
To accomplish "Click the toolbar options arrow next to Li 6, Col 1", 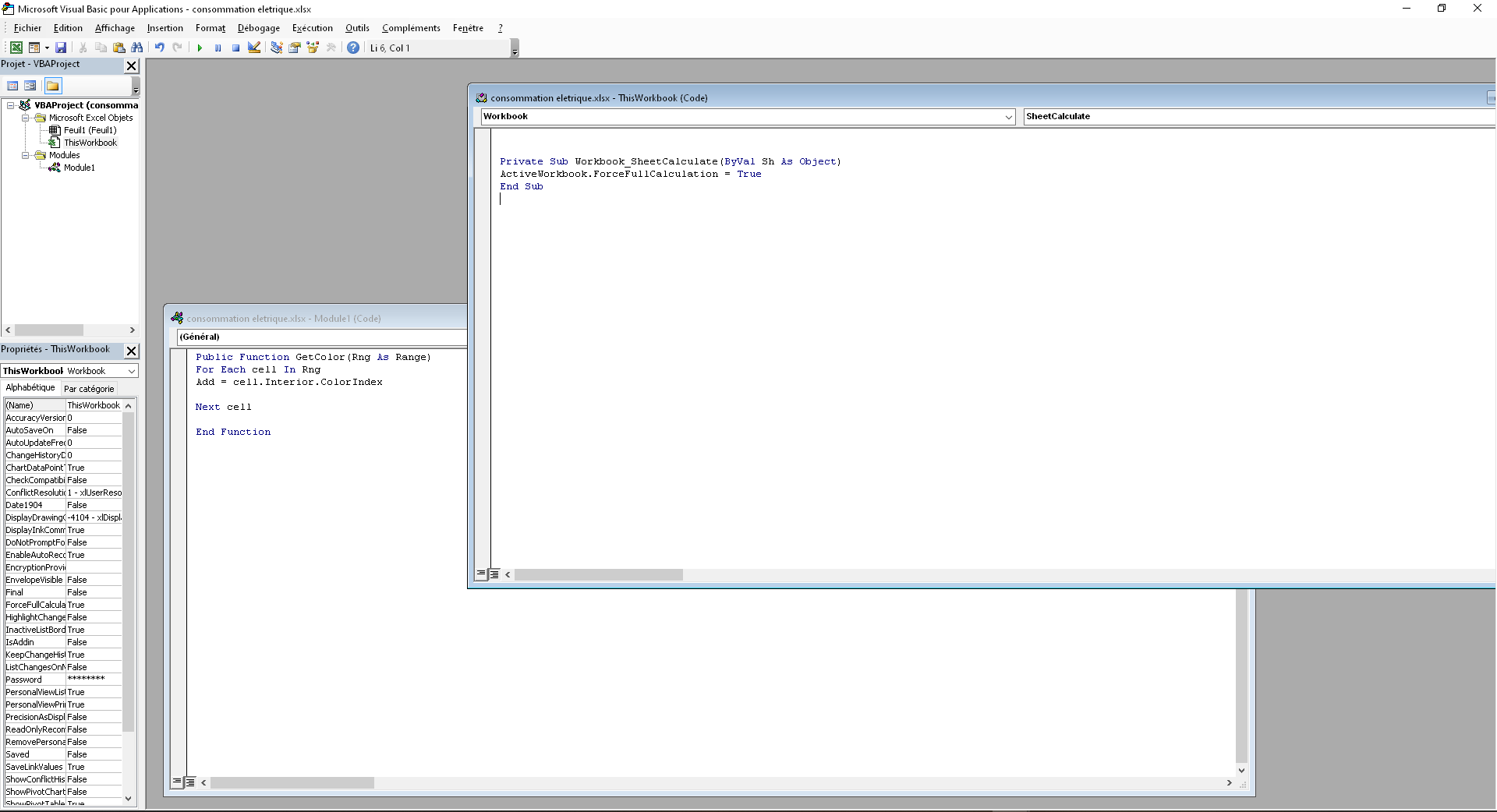I will click(515, 50).
